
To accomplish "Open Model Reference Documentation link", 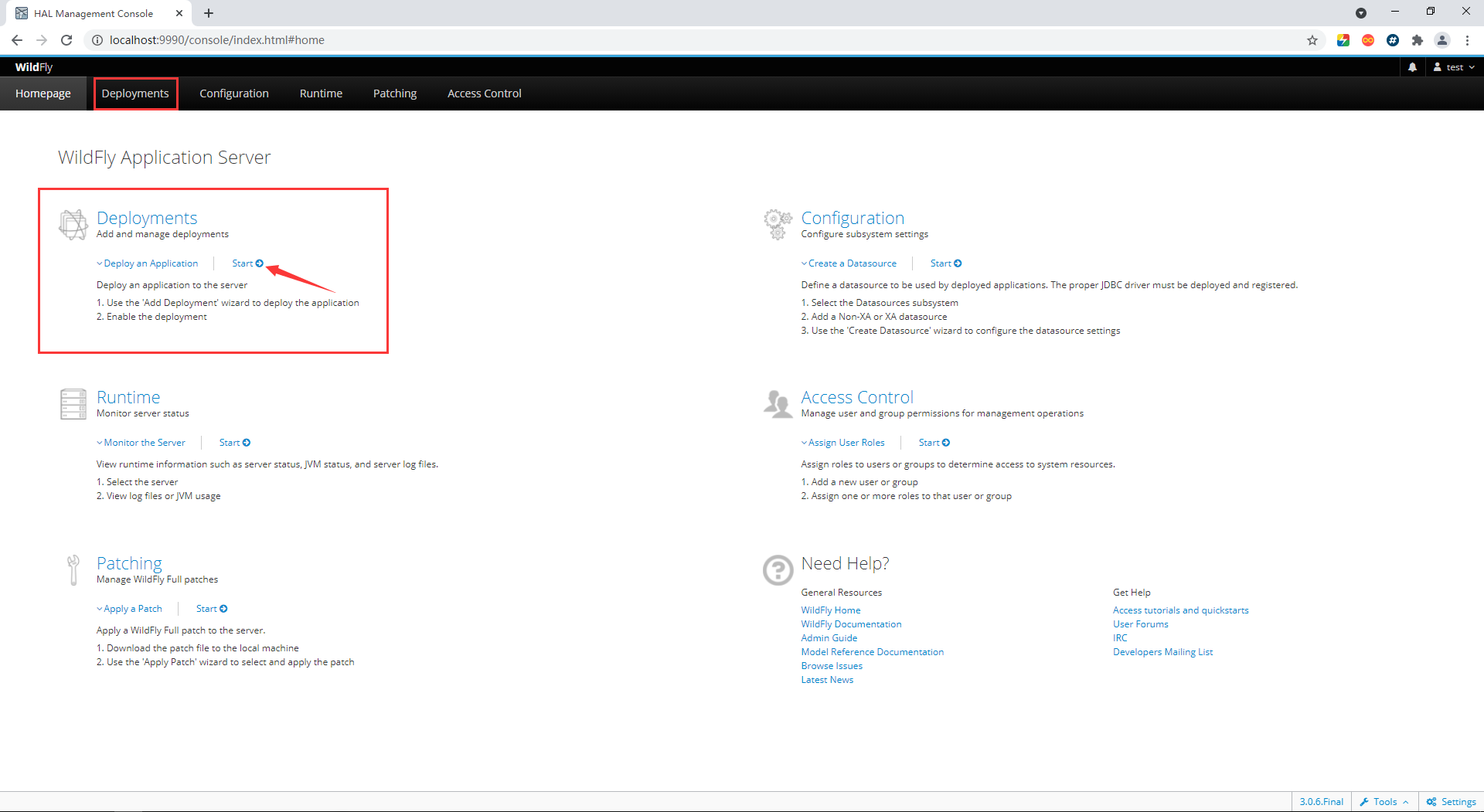I will (873, 652).
